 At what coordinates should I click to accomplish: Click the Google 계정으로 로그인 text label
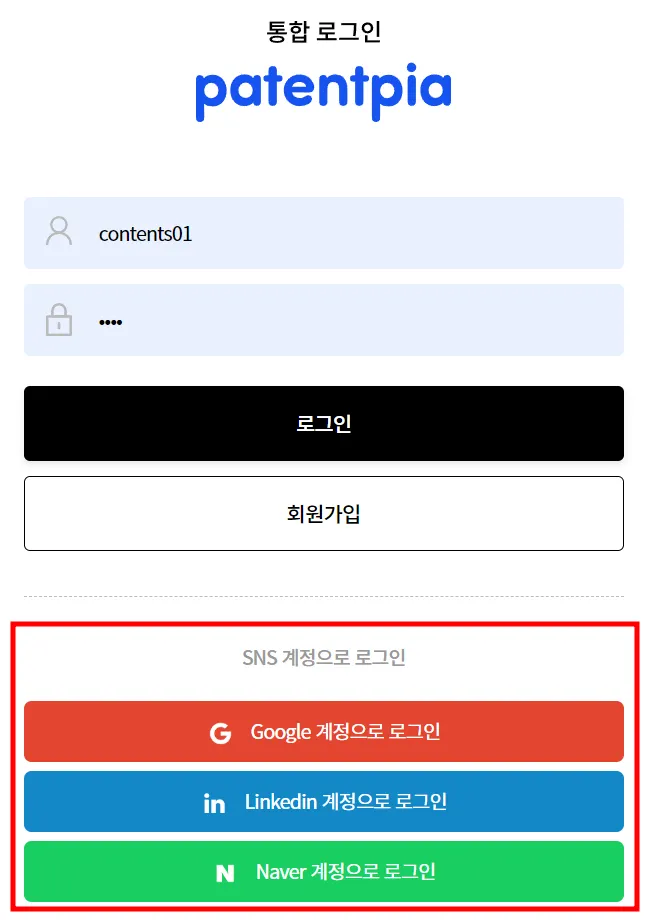[345, 732]
